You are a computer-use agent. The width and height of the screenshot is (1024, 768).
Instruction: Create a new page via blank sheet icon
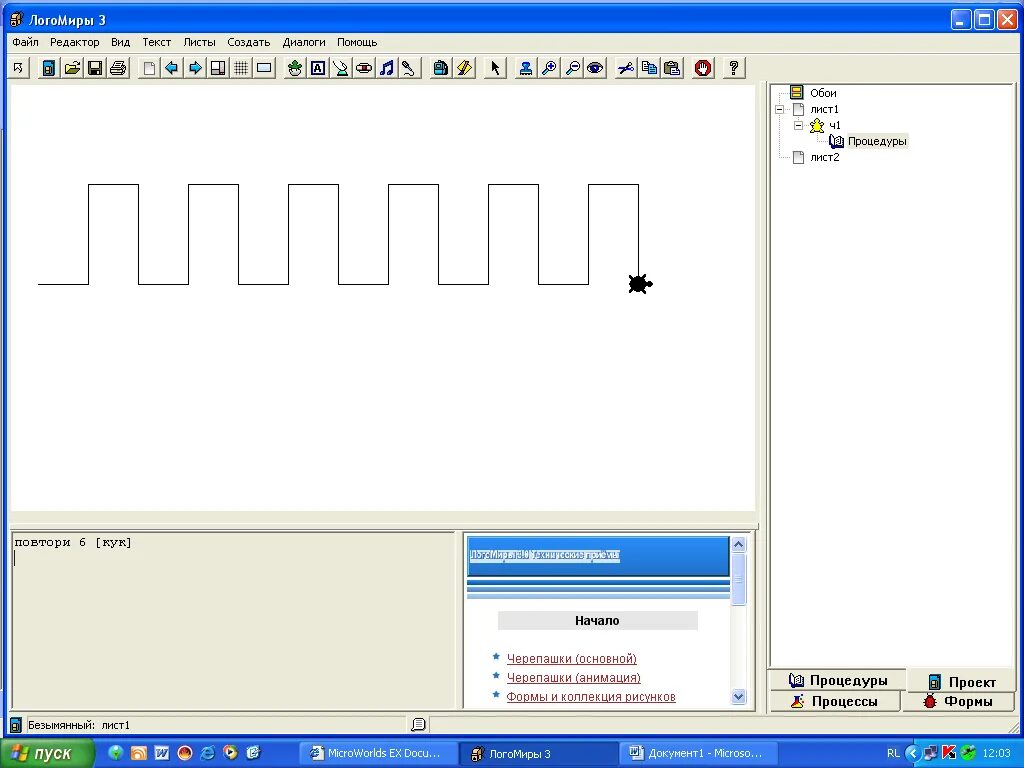click(150, 68)
